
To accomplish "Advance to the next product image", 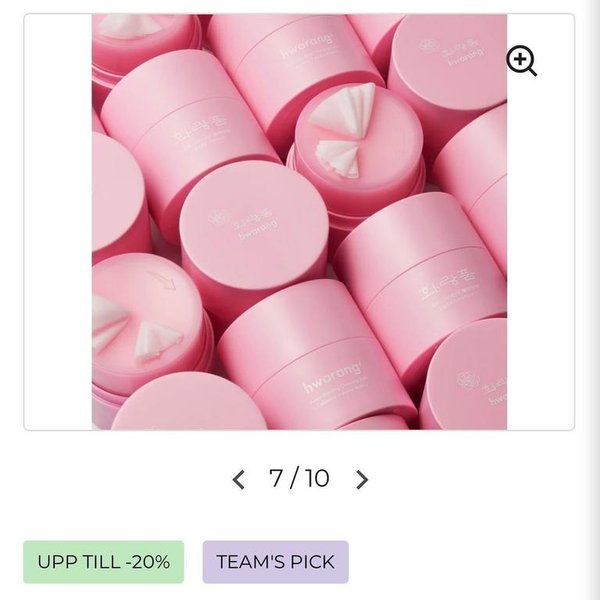I will click(362, 480).
